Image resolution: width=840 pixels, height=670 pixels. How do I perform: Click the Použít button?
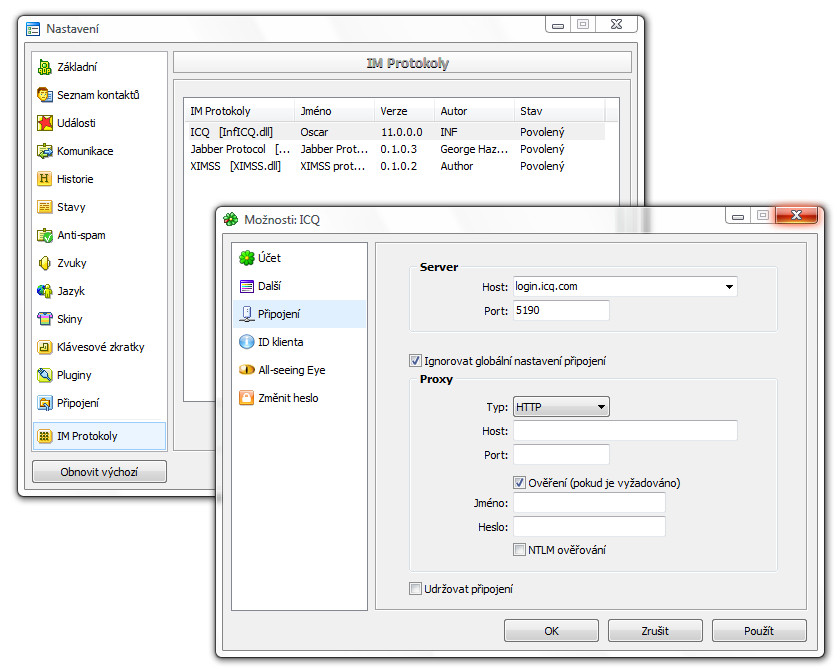click(759, 631)
